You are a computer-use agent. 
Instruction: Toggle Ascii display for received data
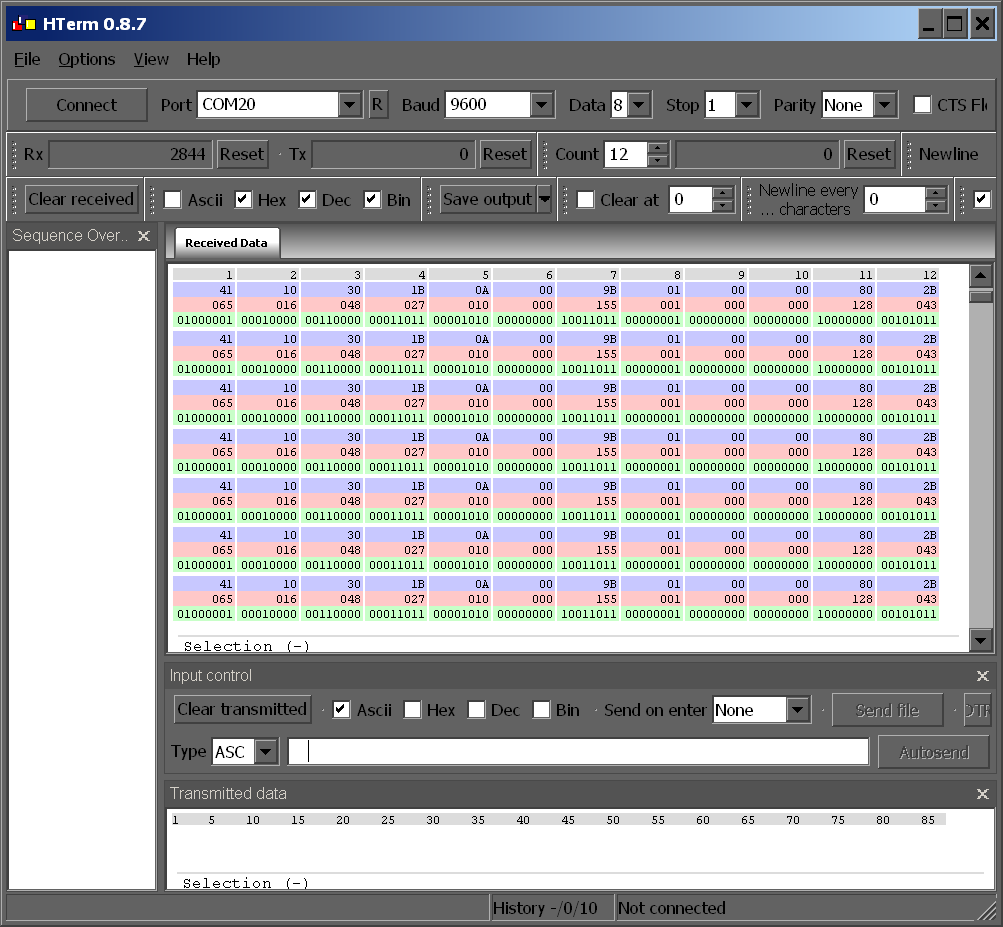[x=173, y=200]
